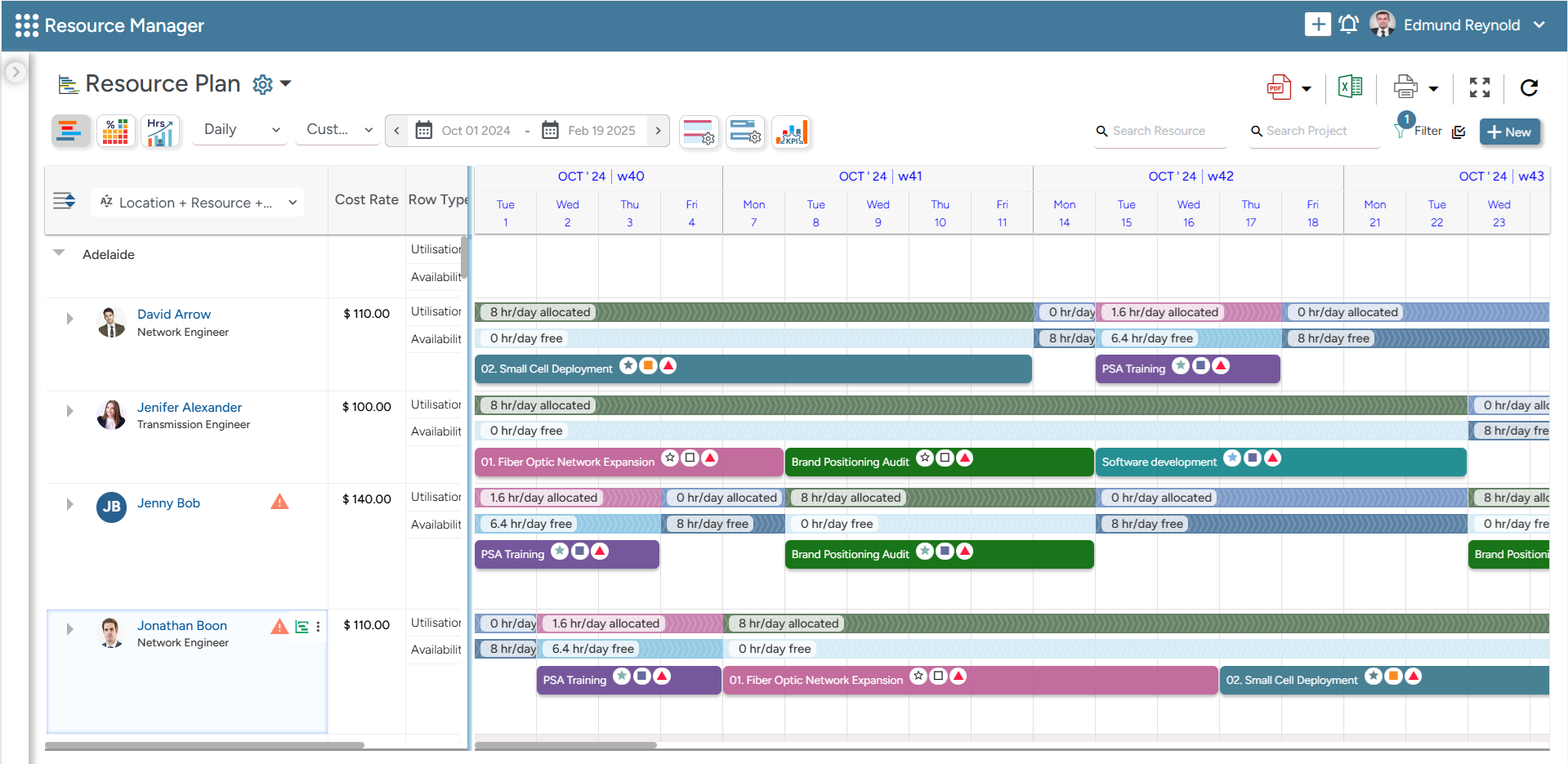Click the notification bell icon

tap(1348, 25)
